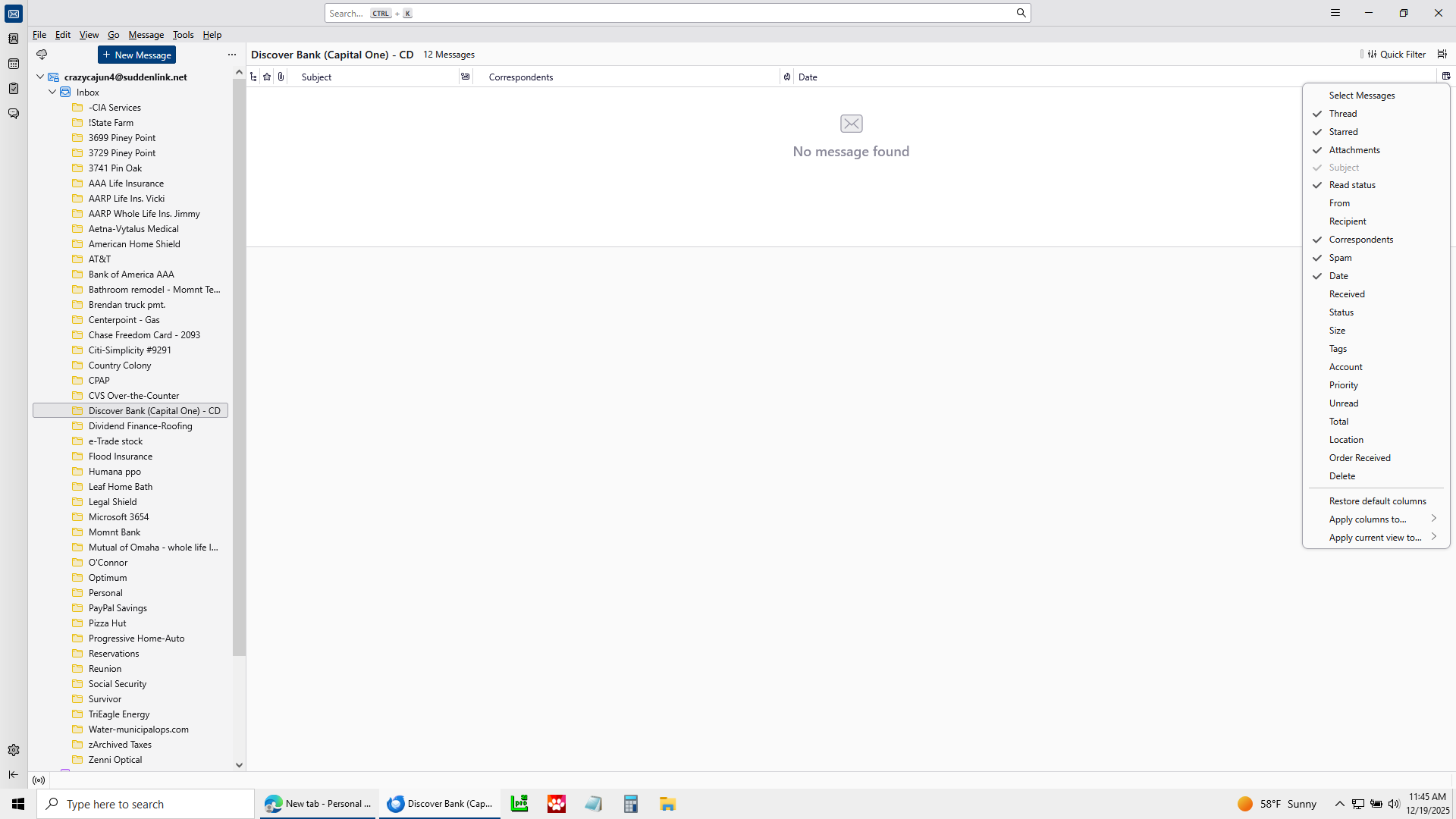Collapse the Inbox folder tree
This screenshot has width=1456, height=819.
pyautogui.click(x=52, y=92)
